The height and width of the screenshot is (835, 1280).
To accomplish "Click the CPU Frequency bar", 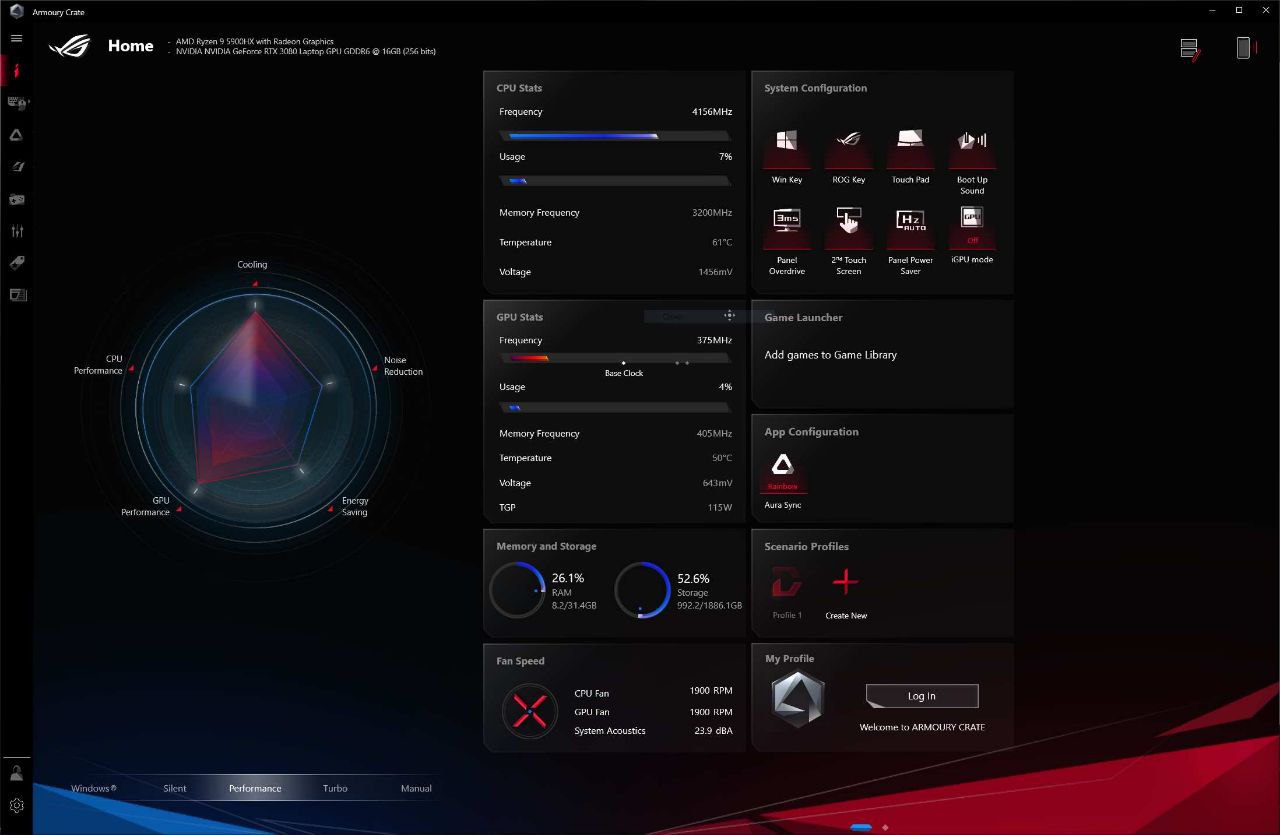I will 615,135.
